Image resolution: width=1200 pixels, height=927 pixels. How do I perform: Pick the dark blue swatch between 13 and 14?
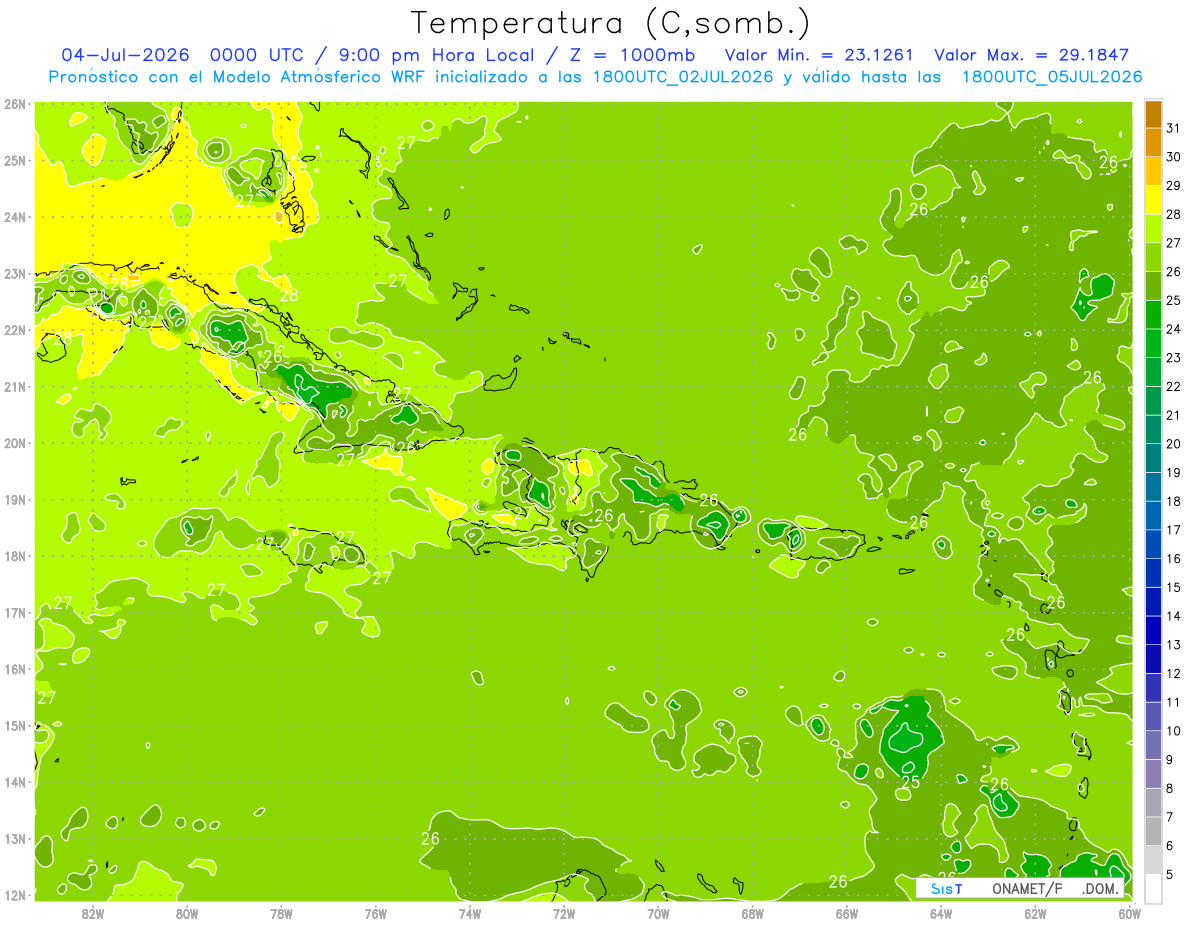[1153, 630]
